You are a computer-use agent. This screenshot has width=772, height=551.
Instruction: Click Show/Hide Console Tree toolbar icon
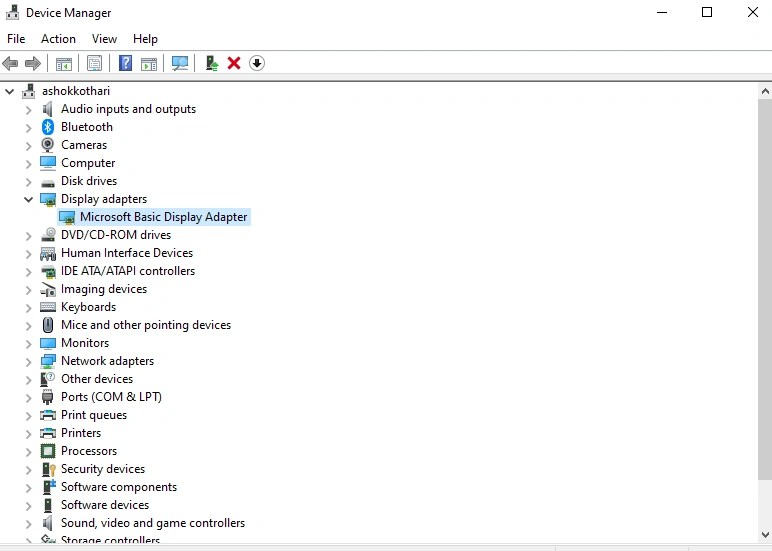[x=64, y=63]
